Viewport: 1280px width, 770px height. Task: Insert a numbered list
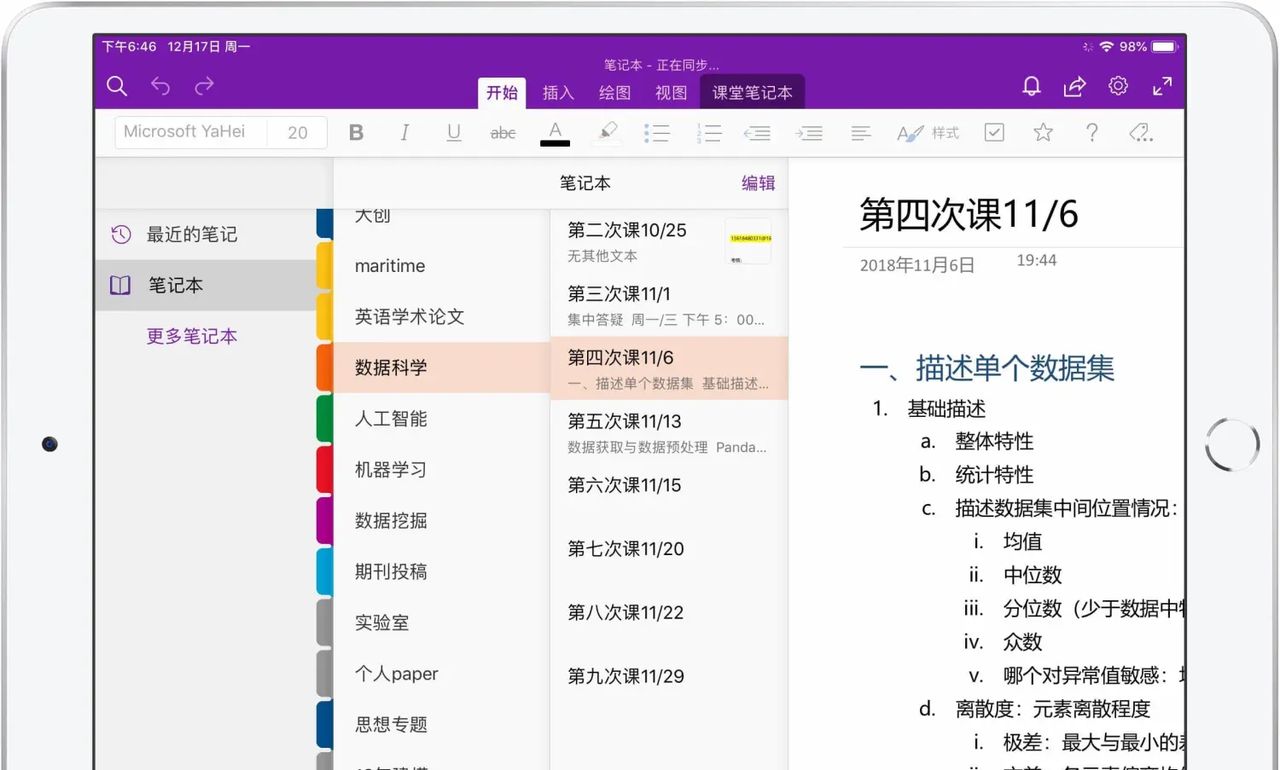click(709, 133)
